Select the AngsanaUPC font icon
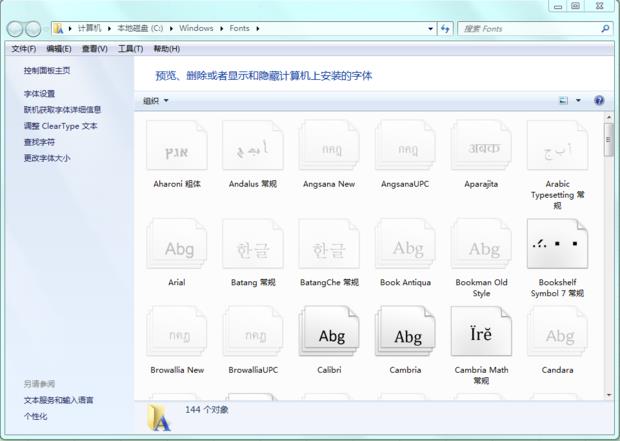 (405, 145)
